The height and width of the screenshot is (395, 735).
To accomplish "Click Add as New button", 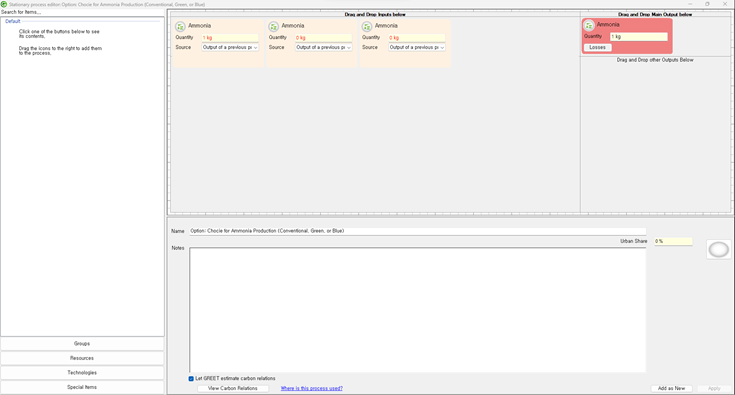I will coord(671,388).
